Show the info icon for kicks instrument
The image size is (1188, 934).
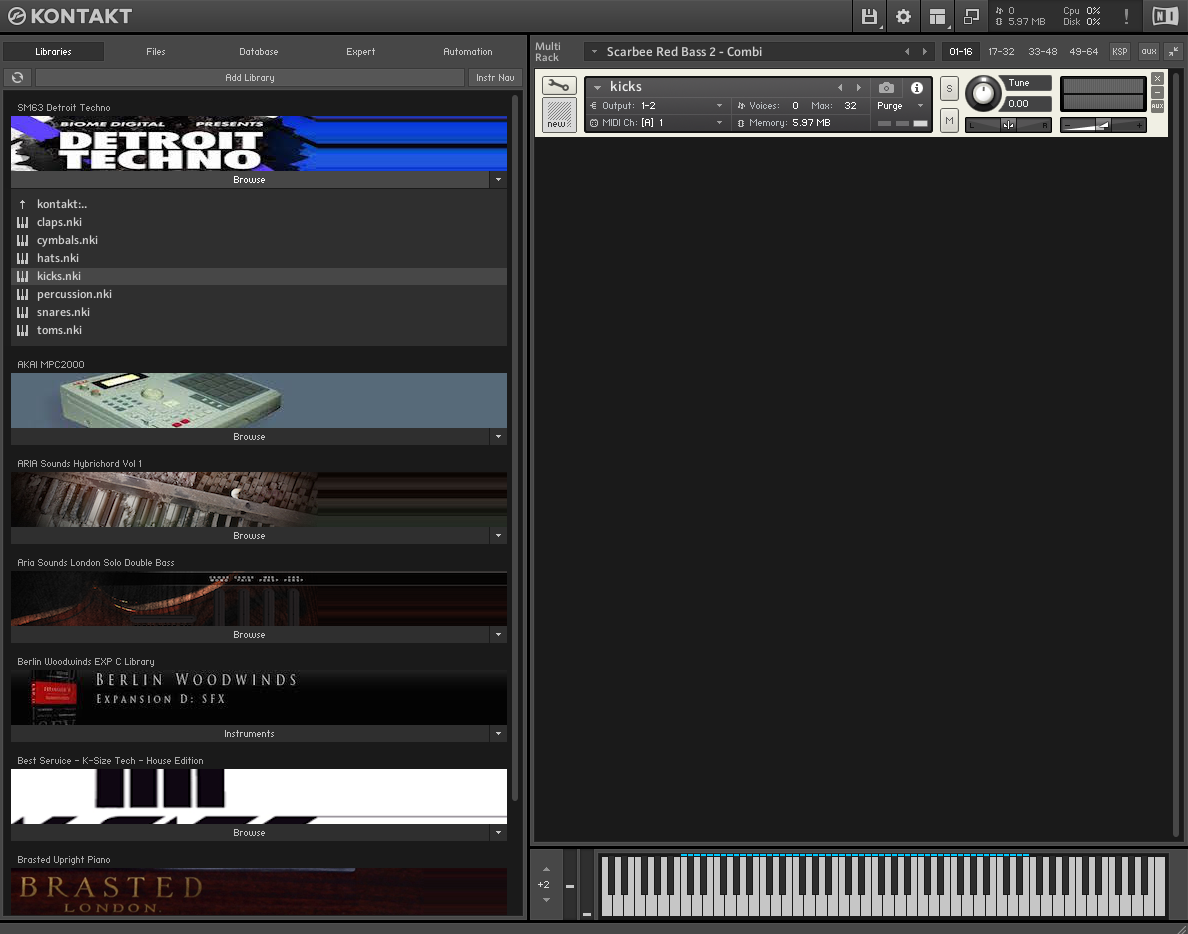[x=917, y=88]
